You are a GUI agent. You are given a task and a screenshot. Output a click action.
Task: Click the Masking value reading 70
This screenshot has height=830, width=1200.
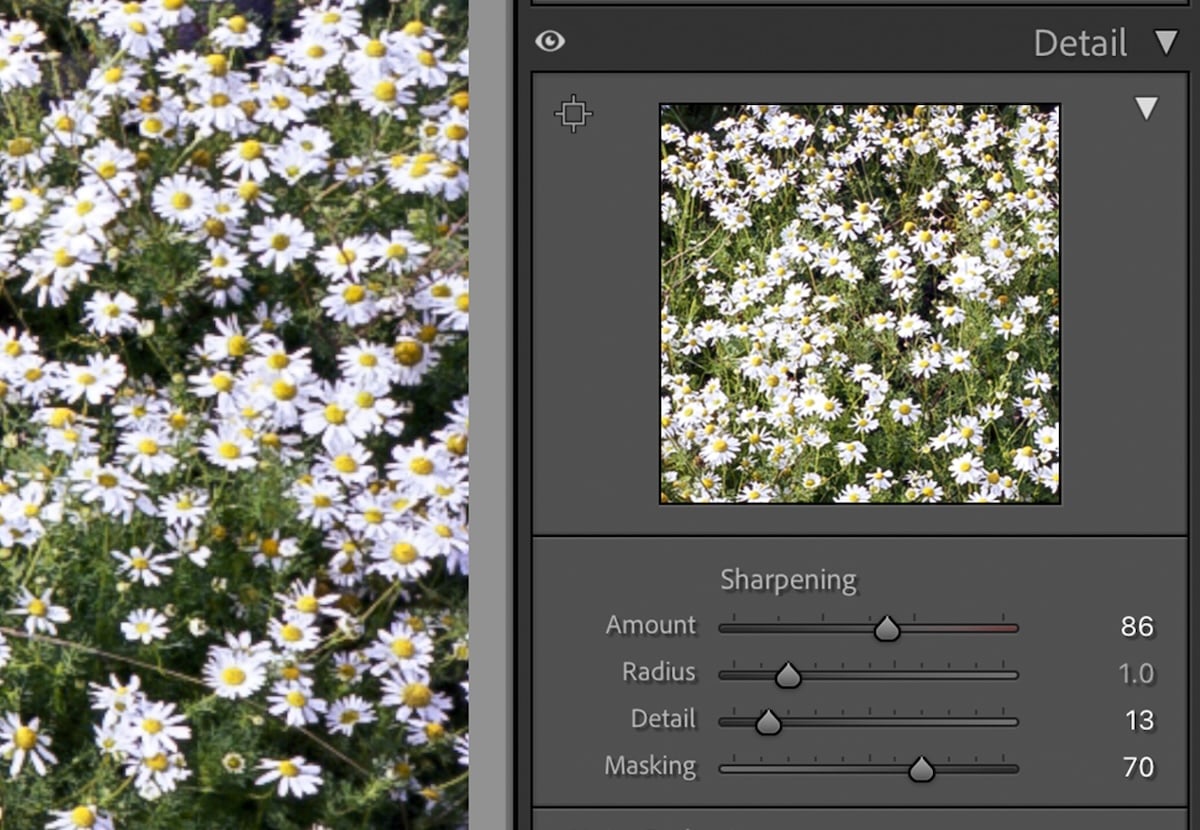tap(1140, 767)
